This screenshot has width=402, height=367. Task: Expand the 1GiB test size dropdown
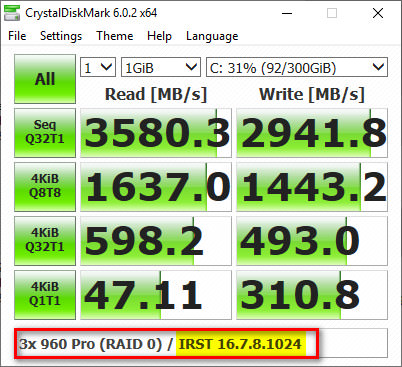161,67
